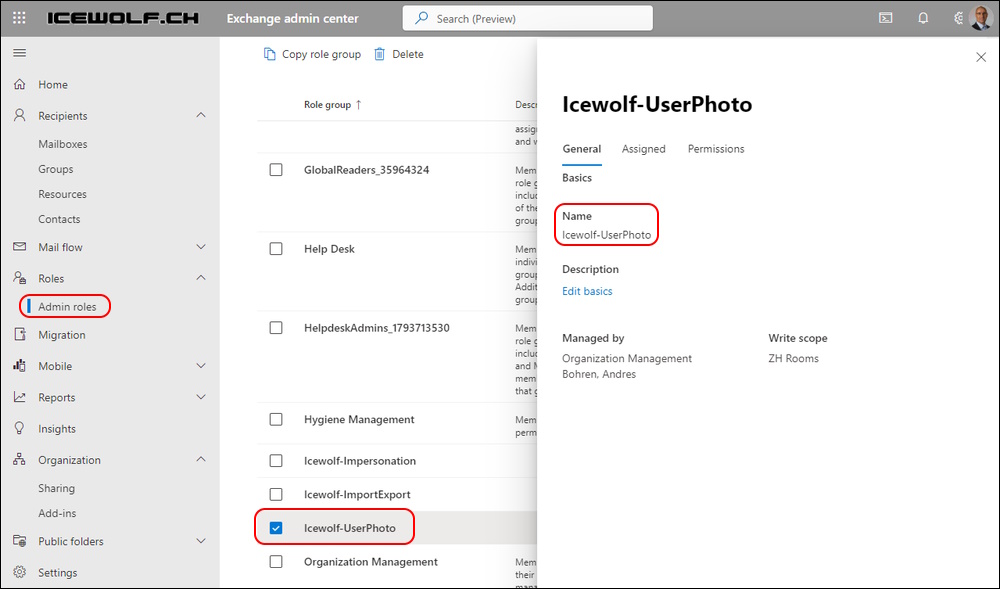Click the Reports chart icon
Screen dimensions: 1000x589
pos(20,396)
